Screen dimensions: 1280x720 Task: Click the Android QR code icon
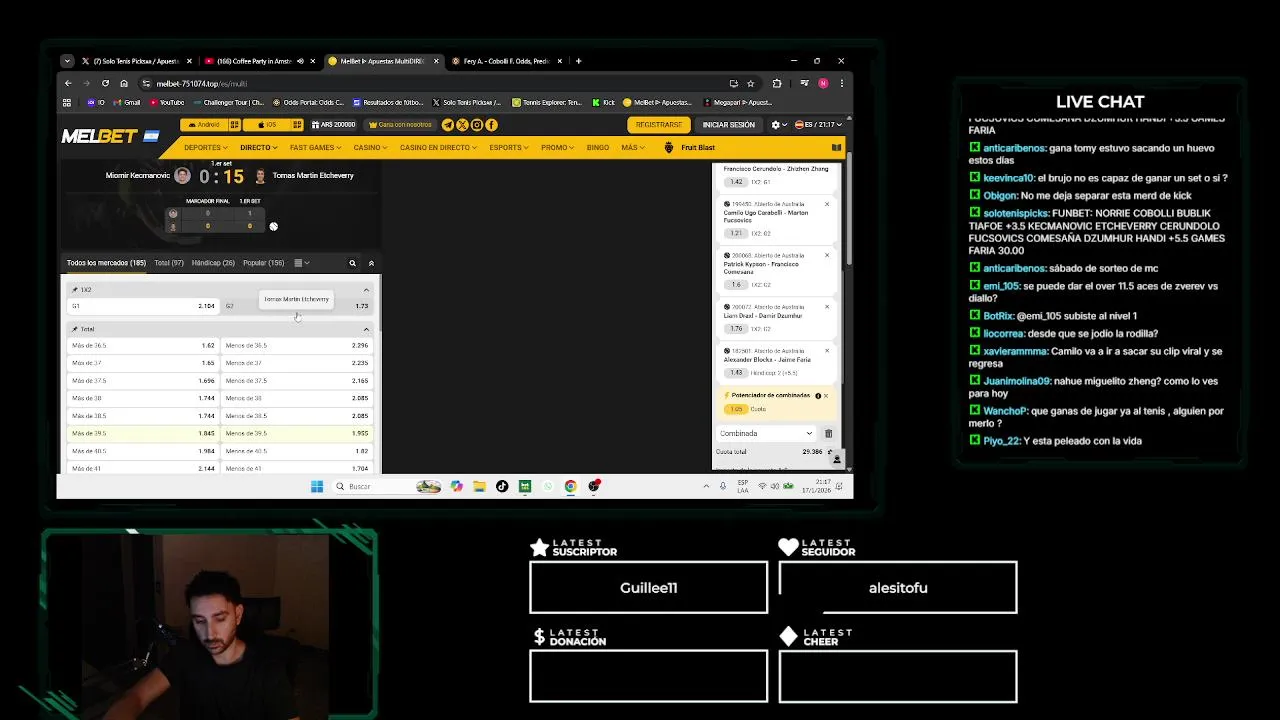tap(235, 125)
